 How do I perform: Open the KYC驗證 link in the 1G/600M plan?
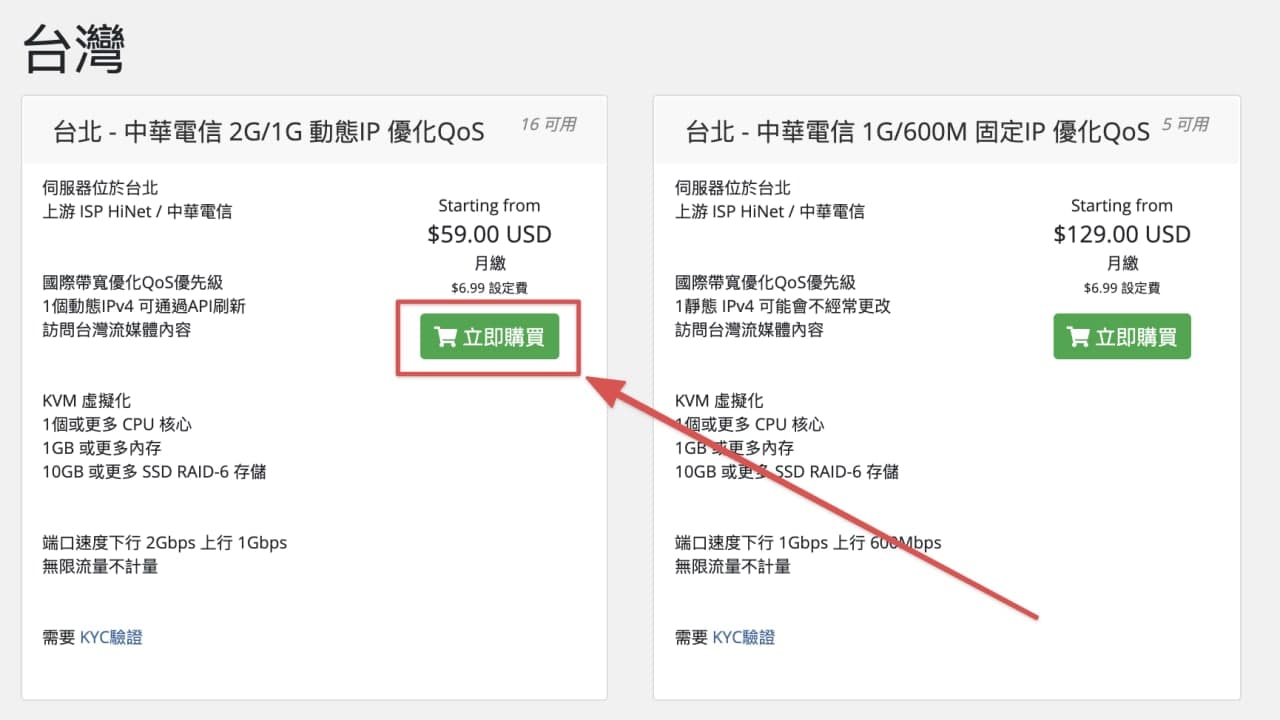[743, 637]
